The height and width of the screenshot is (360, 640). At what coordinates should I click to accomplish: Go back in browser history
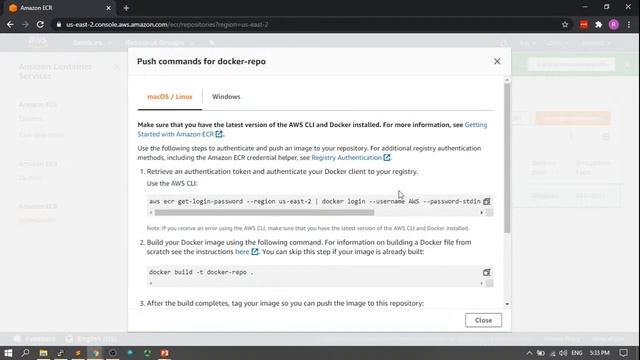point(10,24)
